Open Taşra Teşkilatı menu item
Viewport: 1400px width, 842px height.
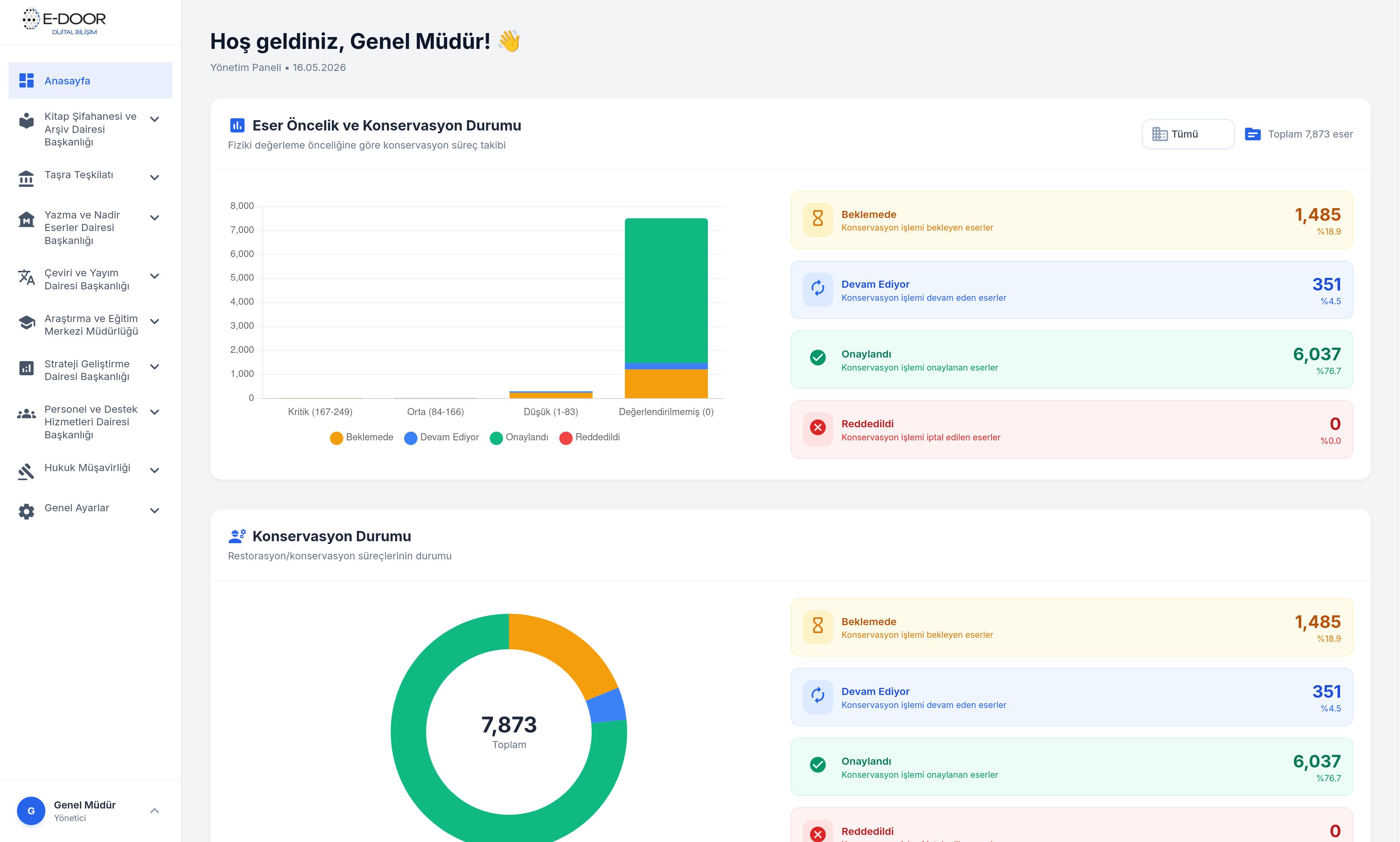point(90,178)
